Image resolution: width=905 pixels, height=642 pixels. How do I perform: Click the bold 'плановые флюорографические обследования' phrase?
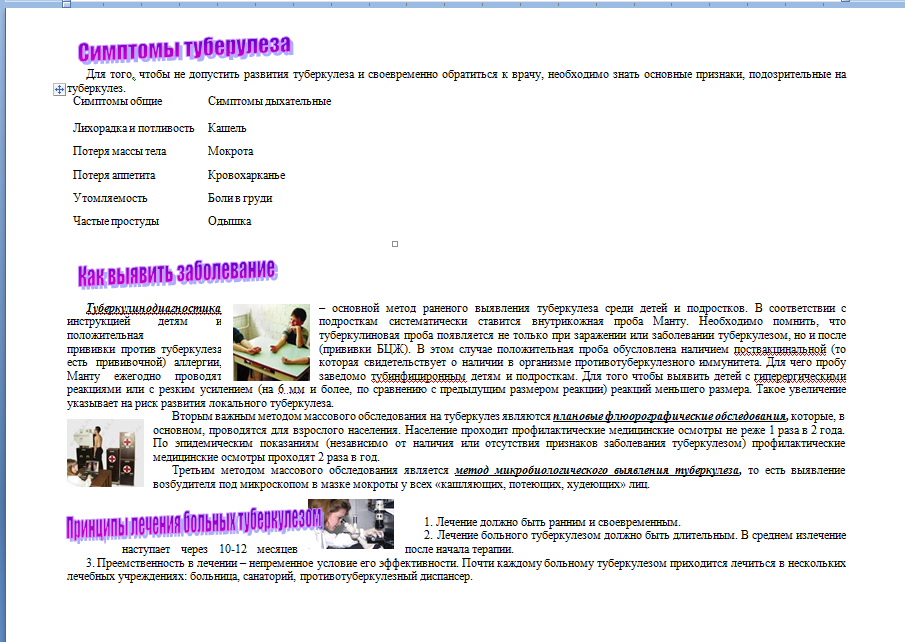point(670,415)
